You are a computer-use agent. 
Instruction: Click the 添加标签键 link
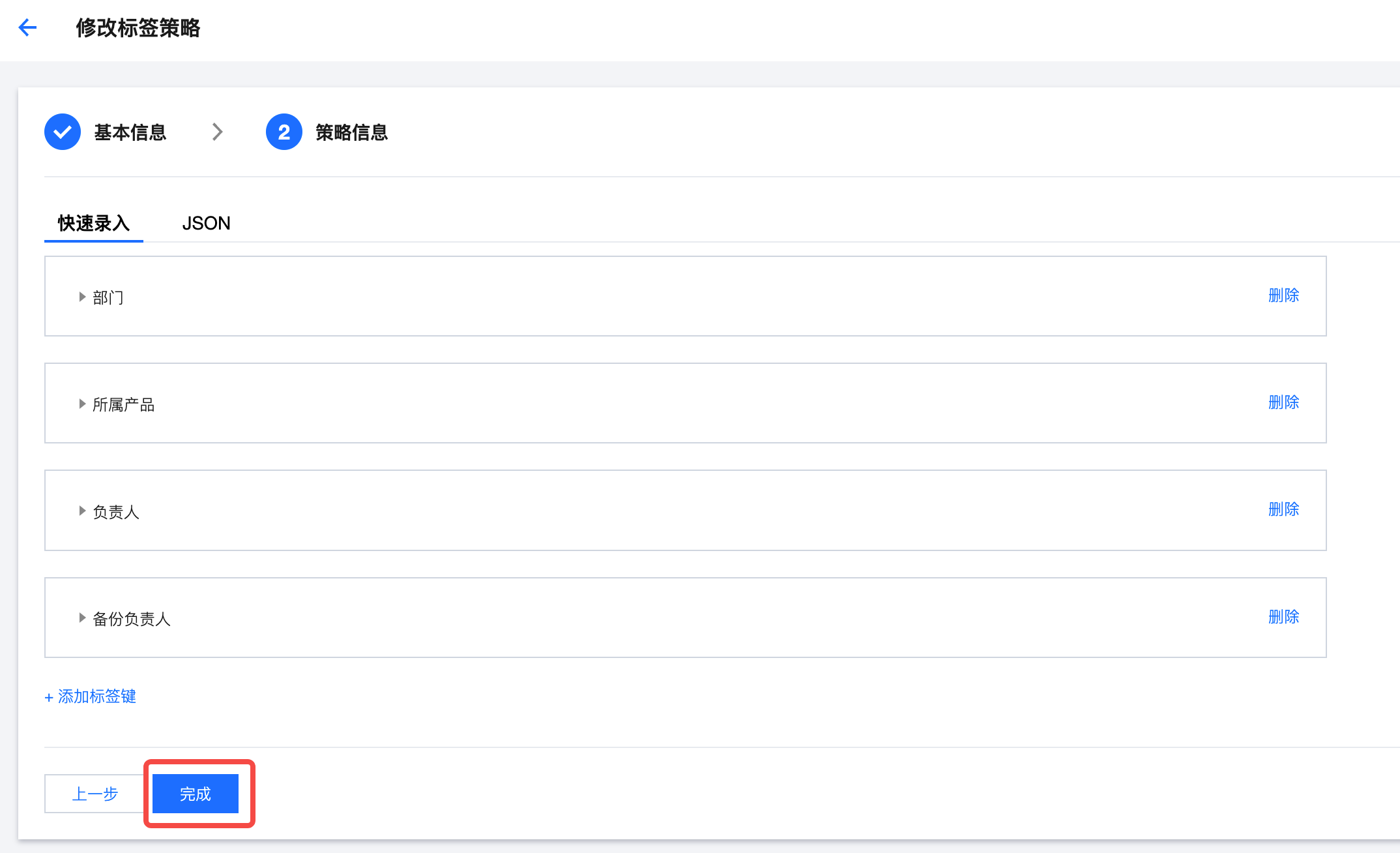(91, 696)
